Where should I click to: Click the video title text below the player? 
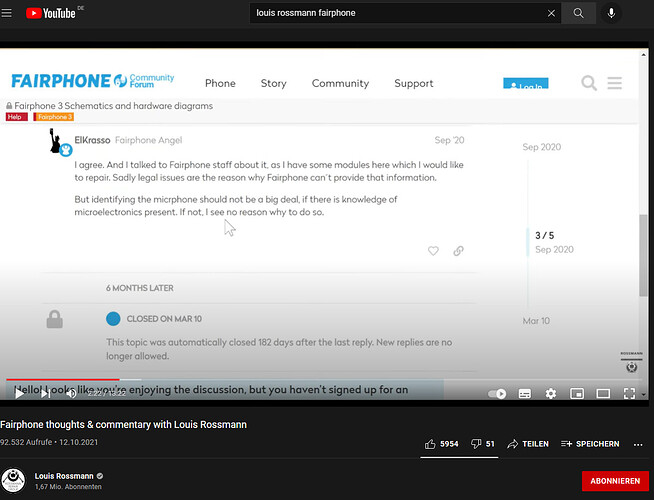[x=123, y=425]
